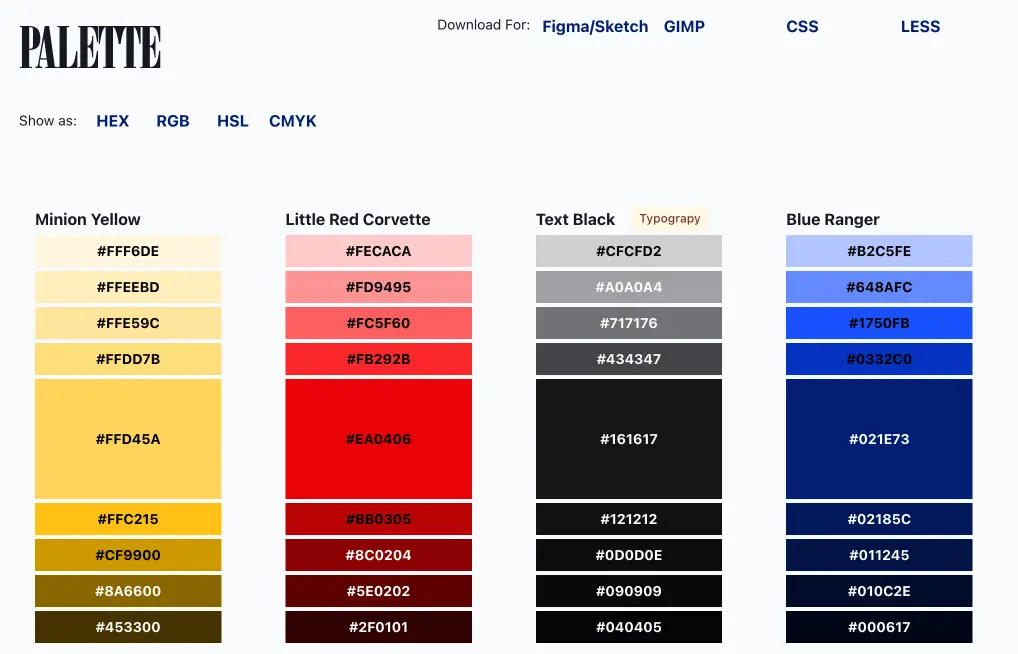Select swatch #161617 in Text Black
The height and width of the screenshot is (654, 1018).
(x=628, y=438)
